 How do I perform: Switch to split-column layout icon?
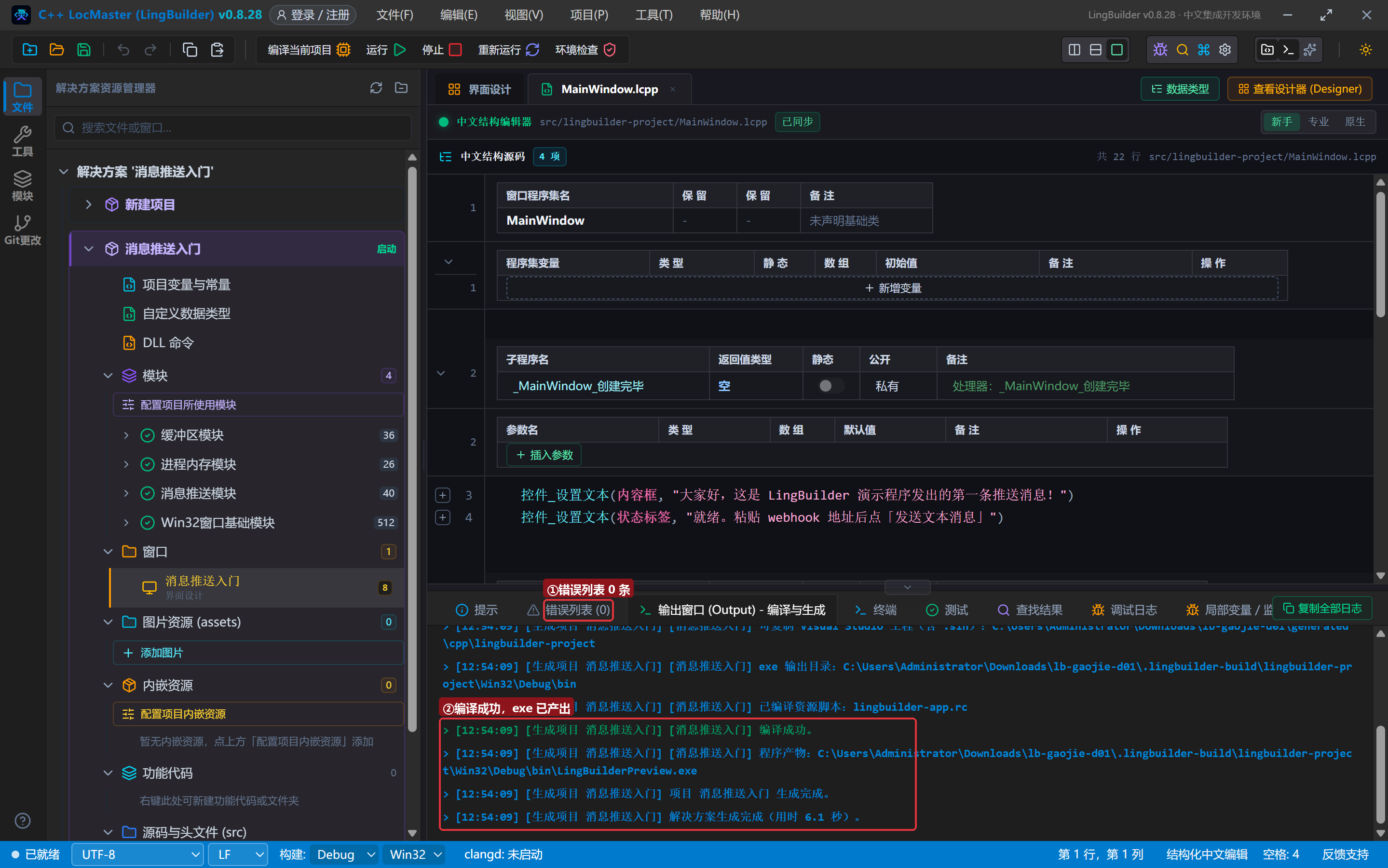(1075, 50)
